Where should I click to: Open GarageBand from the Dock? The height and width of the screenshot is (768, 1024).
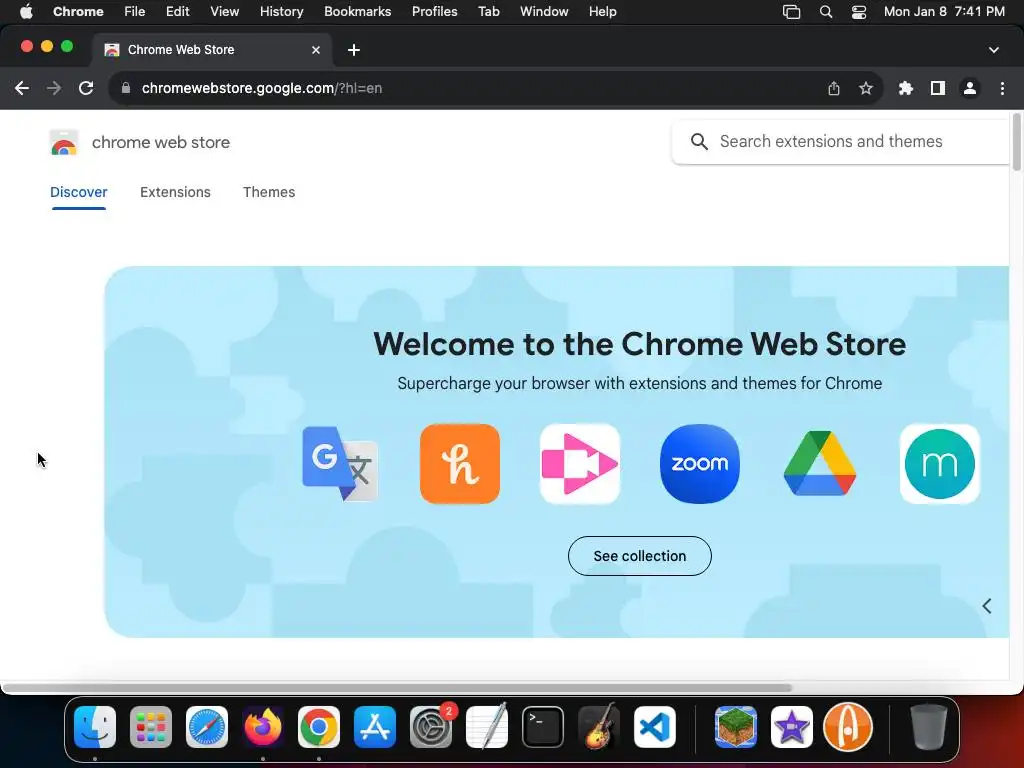tap(599, 726)
